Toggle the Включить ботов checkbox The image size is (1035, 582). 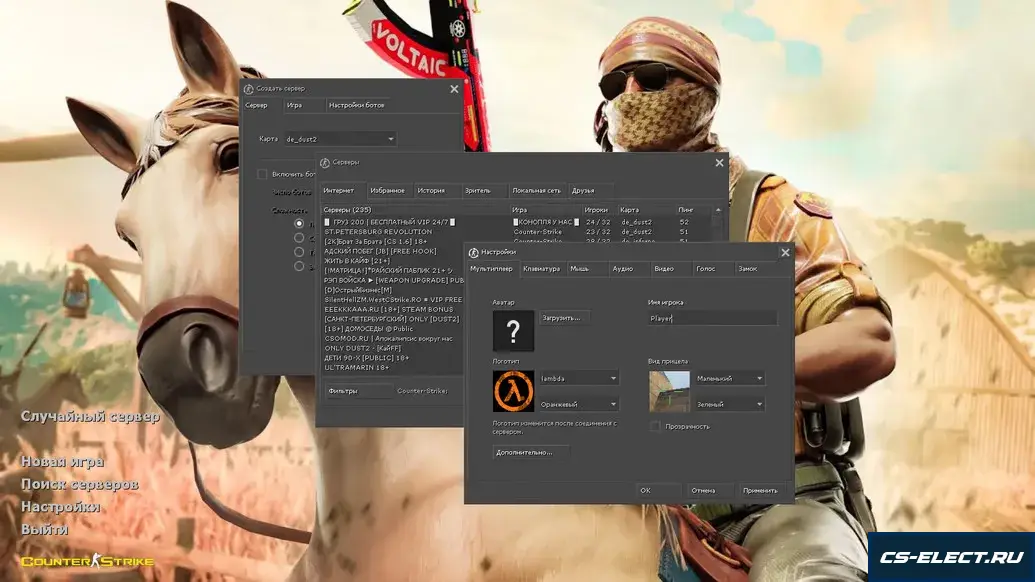pos(262,174)
